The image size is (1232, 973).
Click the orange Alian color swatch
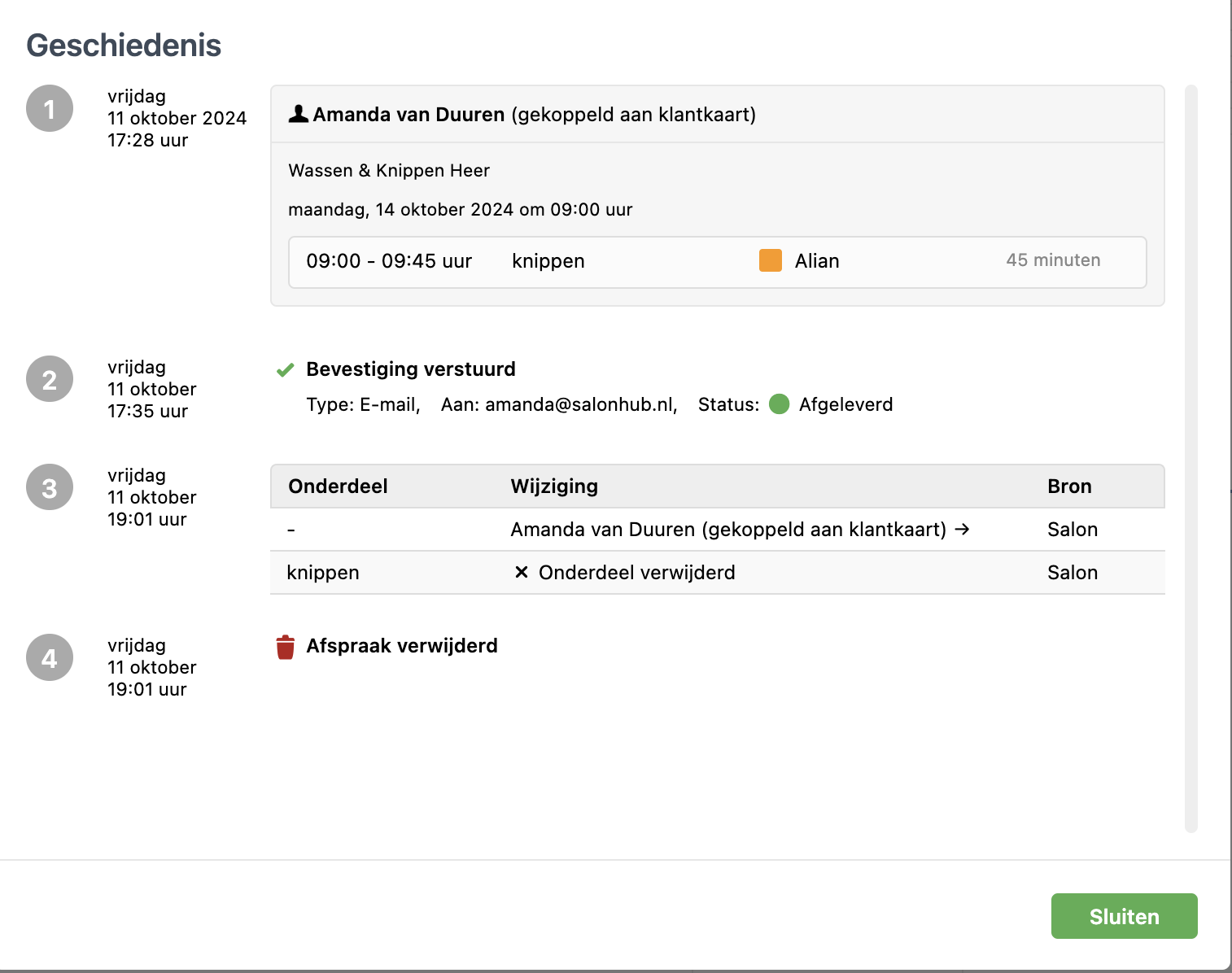point(770,260)
